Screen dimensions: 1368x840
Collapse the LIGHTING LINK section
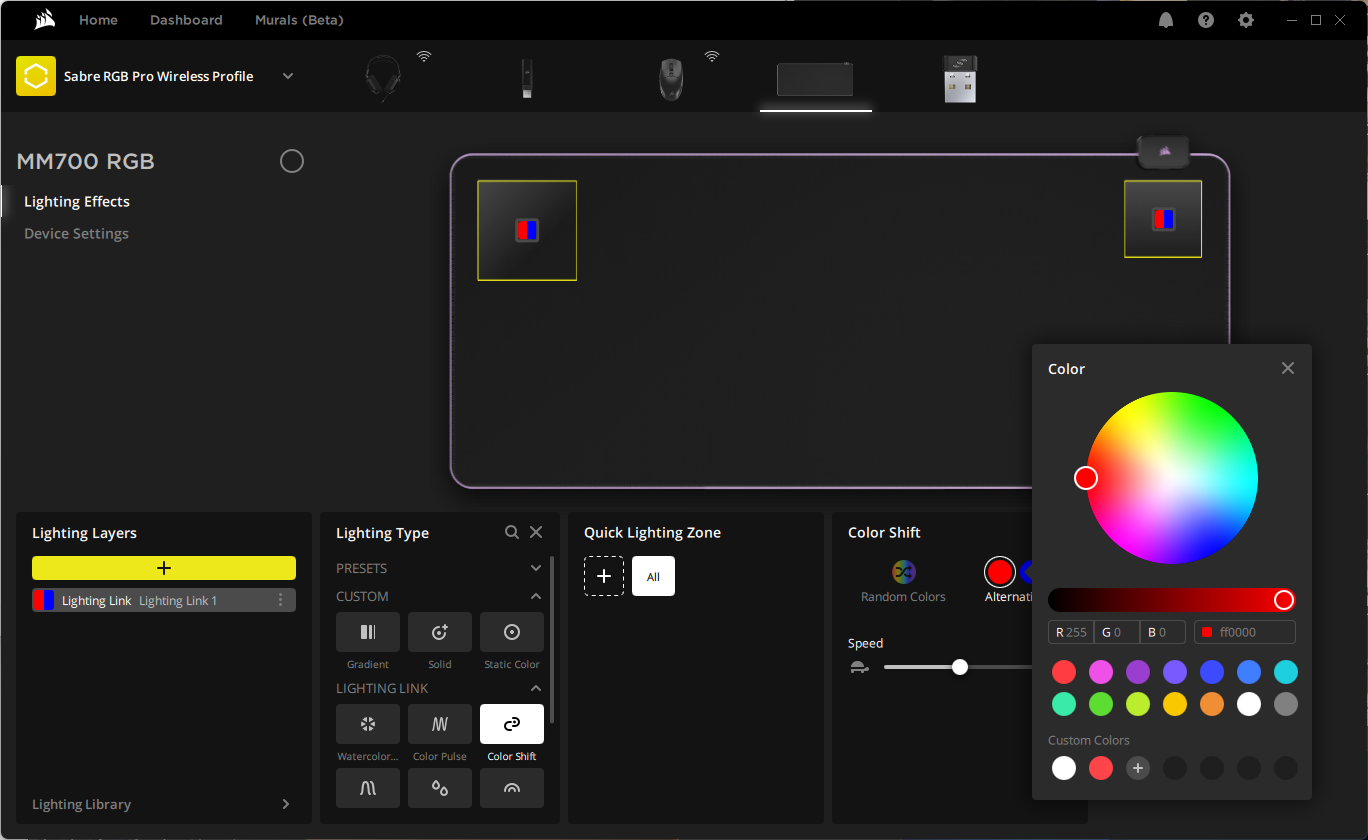tap(536, 688)
